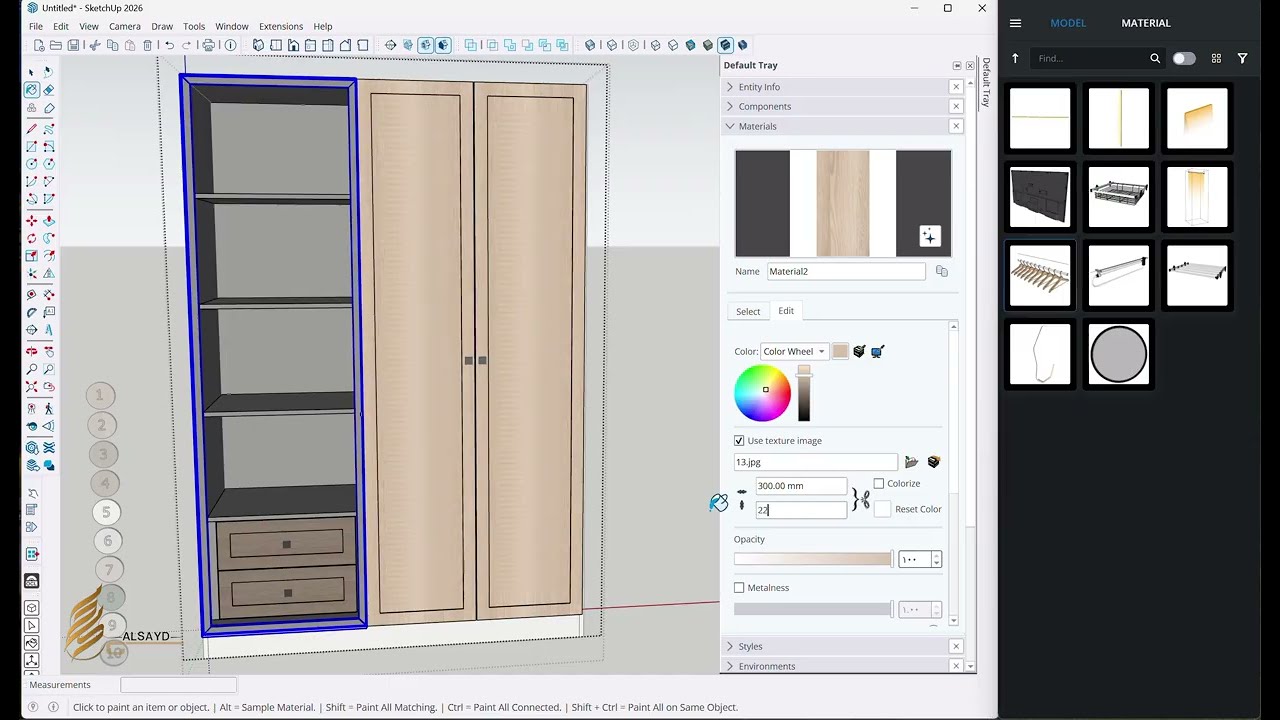Open the Draw menu
The width and height of the screenshot is (1280, 720).
pyautogui.click(x=161, y=26)
